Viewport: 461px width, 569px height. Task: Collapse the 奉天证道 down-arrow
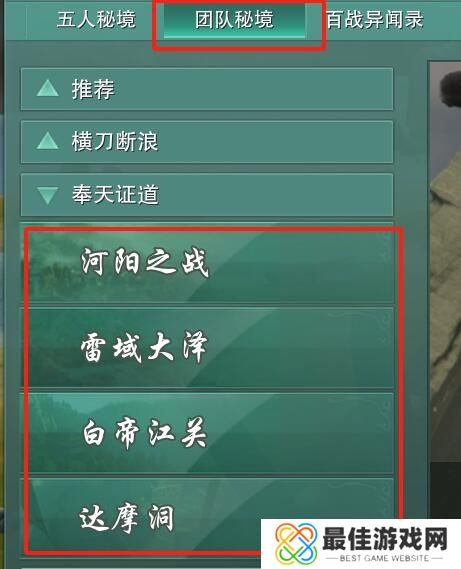(x=48, y=195)
